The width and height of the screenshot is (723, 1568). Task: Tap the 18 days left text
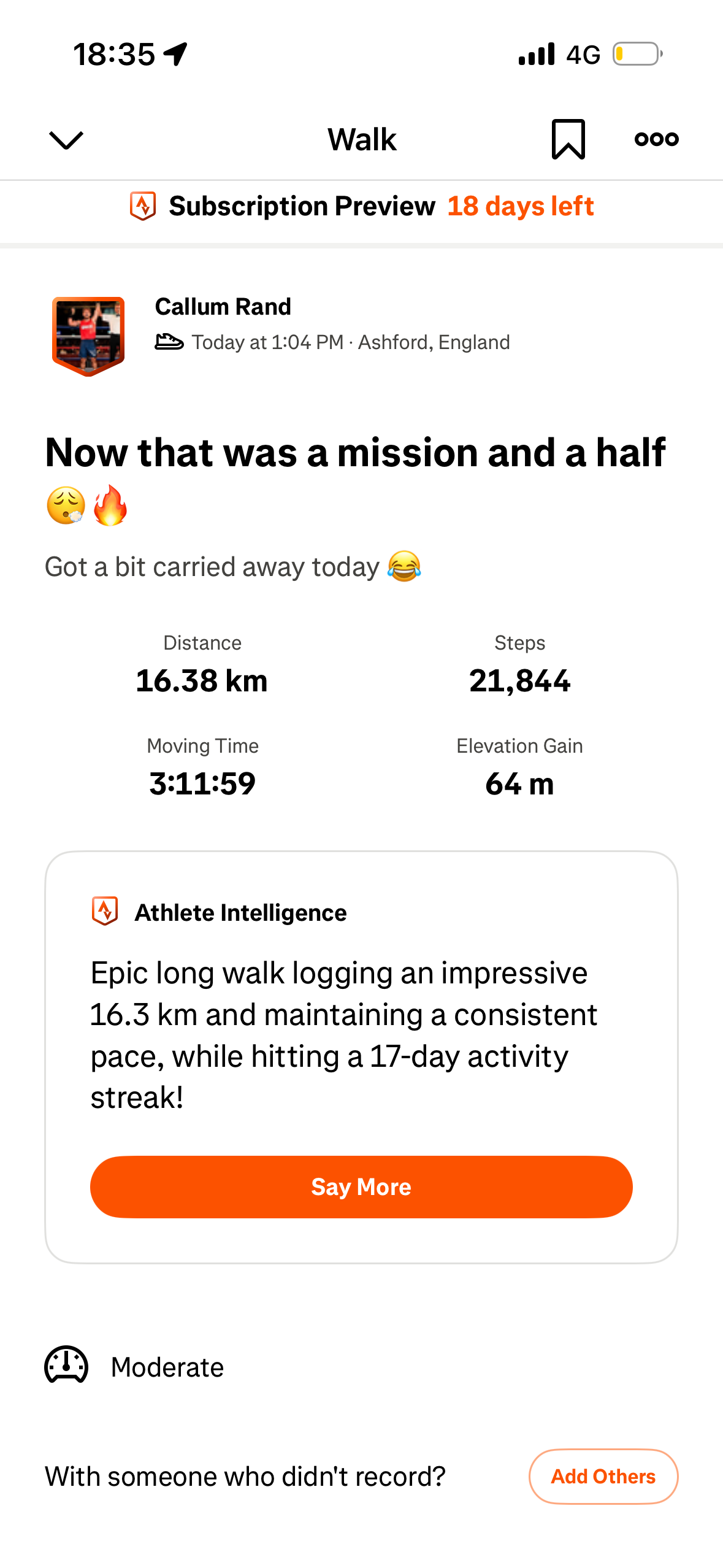(520, 206)
